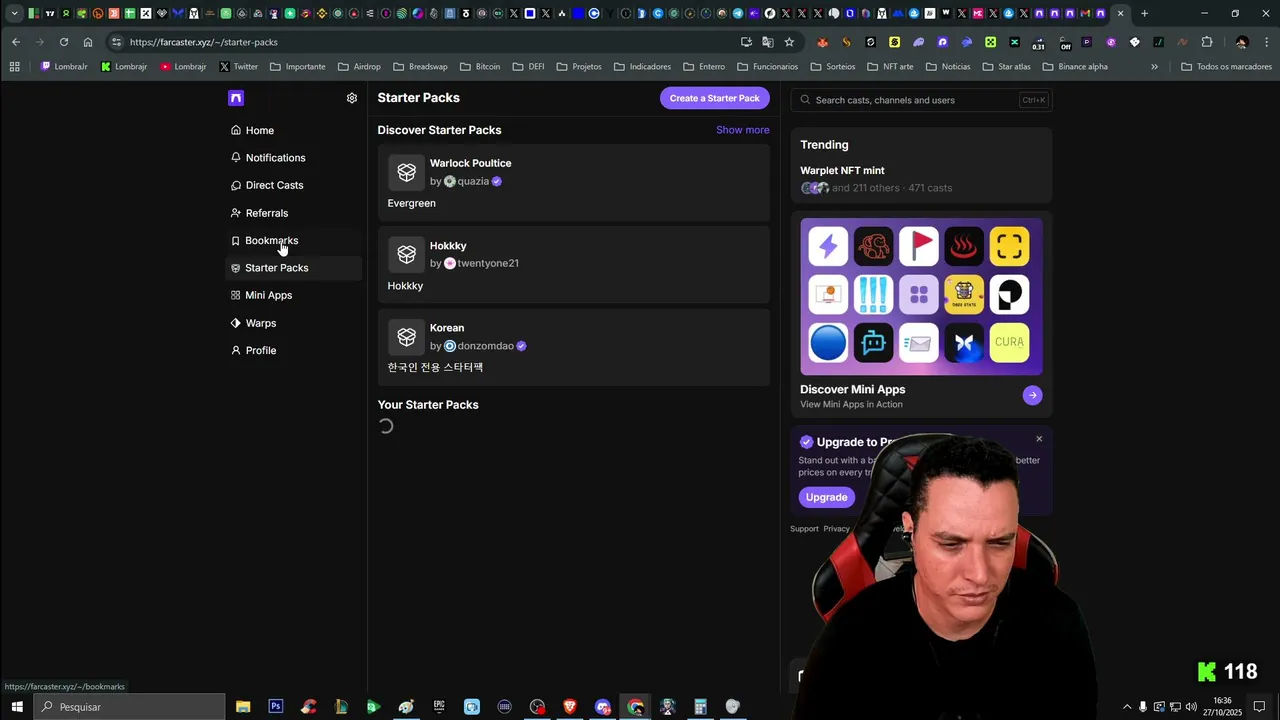Open the red hot springs mini app

(x=964, y=246)
